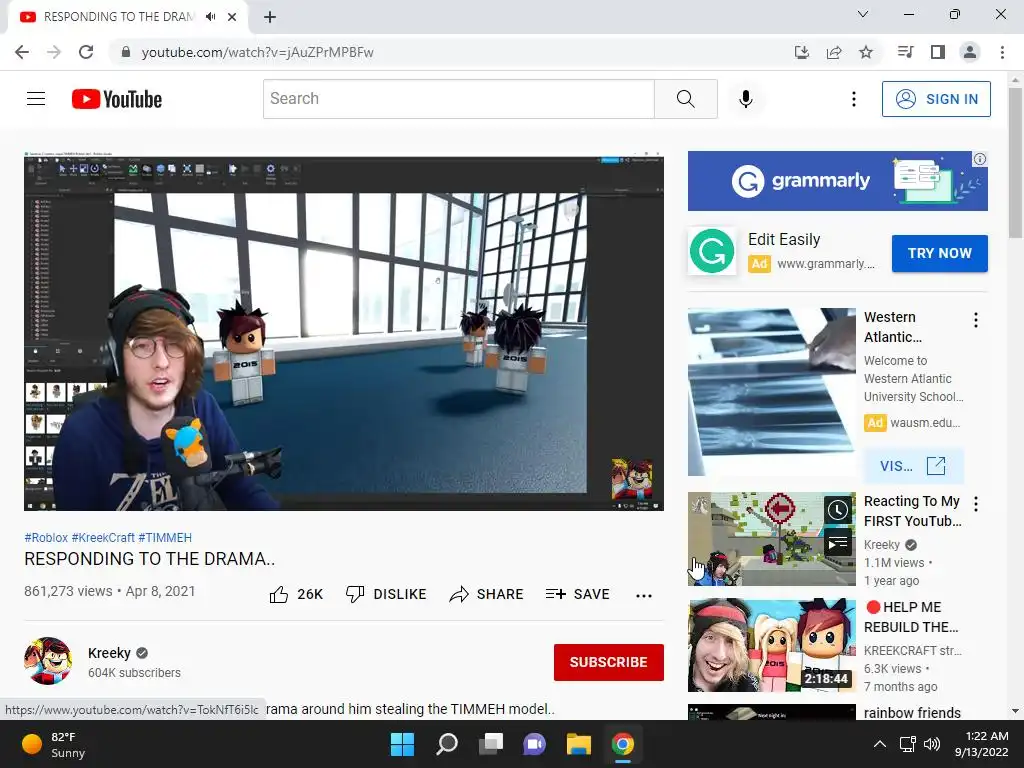Open options menu for 'Reacting To My FIRST' video

976,504
